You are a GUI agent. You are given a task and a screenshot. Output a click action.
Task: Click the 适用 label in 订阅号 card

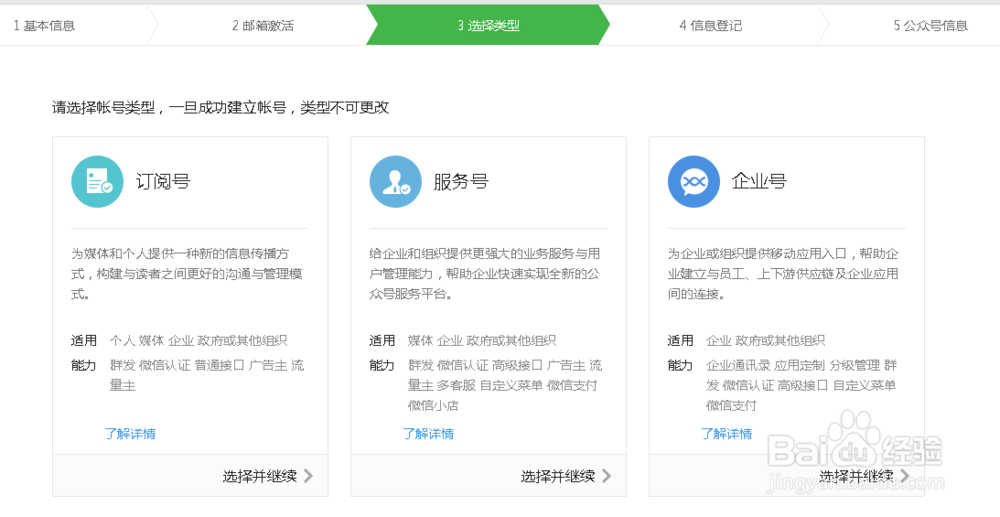click(x=84, y=340)
